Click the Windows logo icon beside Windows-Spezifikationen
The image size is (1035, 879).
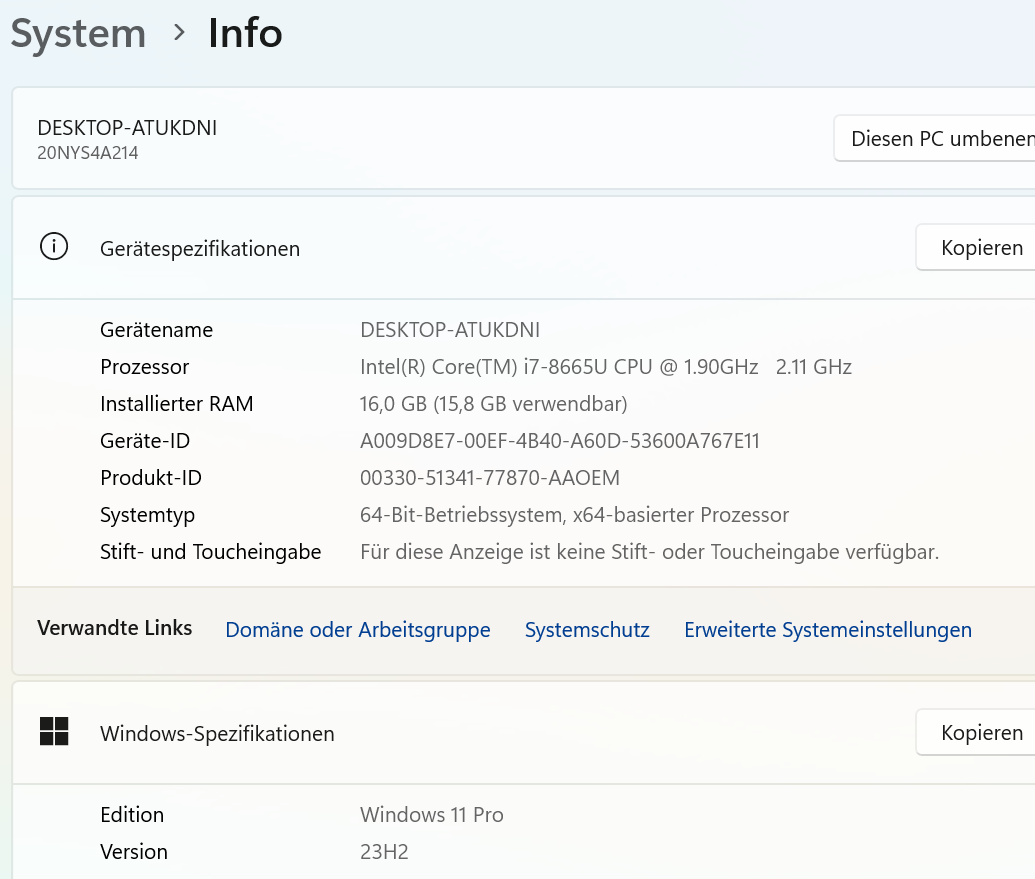(54, 731)
